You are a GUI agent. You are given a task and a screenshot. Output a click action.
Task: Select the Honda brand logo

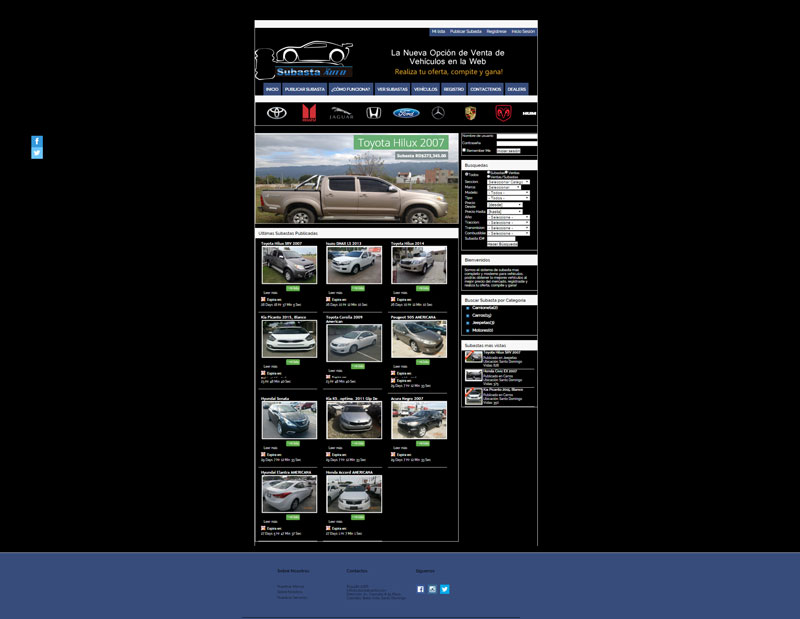point(373,113)
